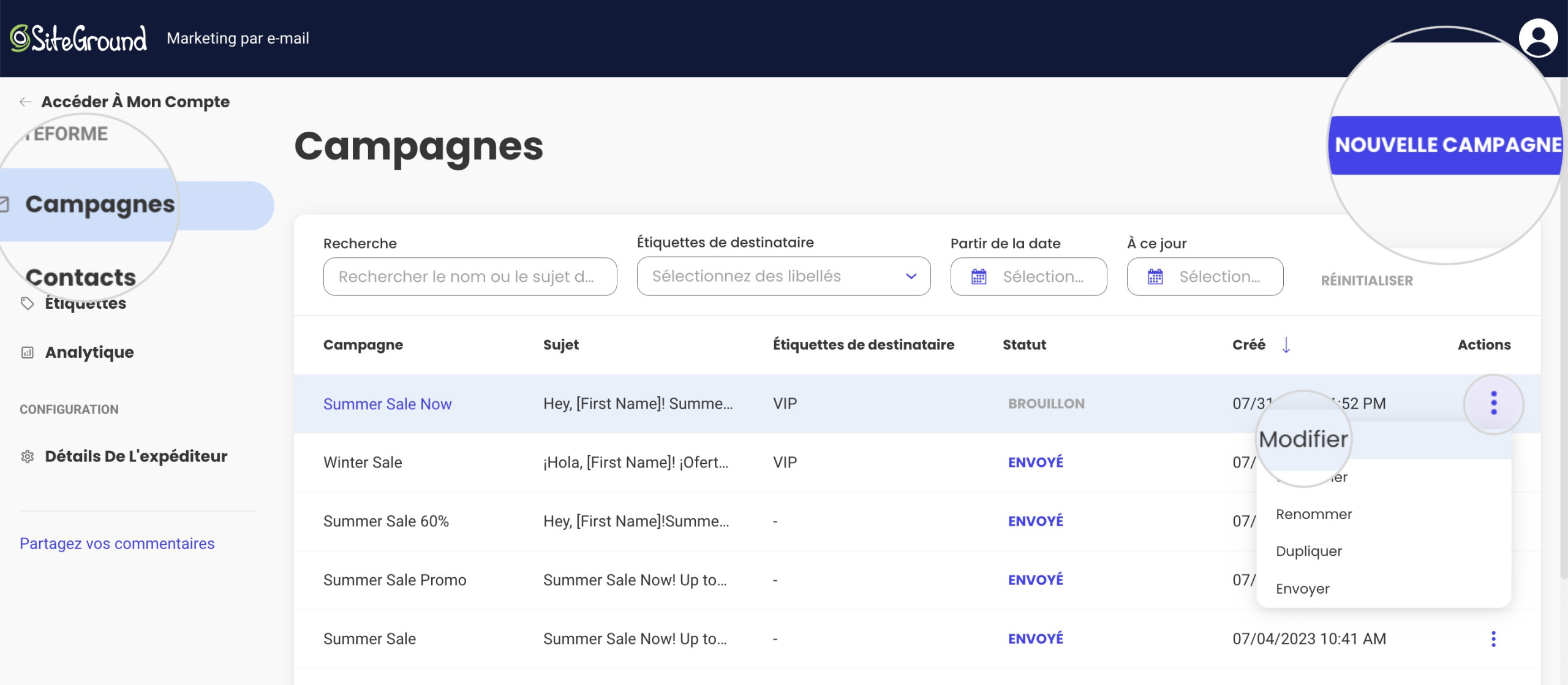Open calendar icon in À ce jour field

pyautogui.click(x=1155, y=277)
